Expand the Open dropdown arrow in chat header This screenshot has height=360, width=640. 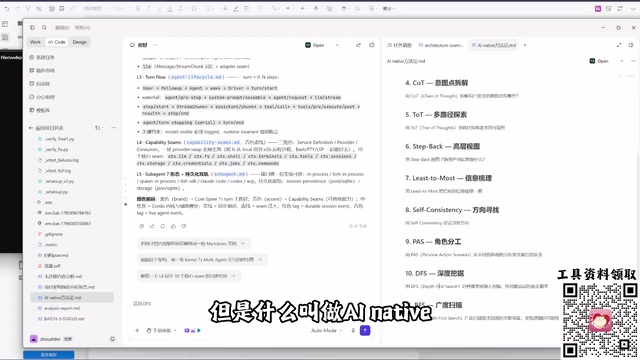point(337,45)
